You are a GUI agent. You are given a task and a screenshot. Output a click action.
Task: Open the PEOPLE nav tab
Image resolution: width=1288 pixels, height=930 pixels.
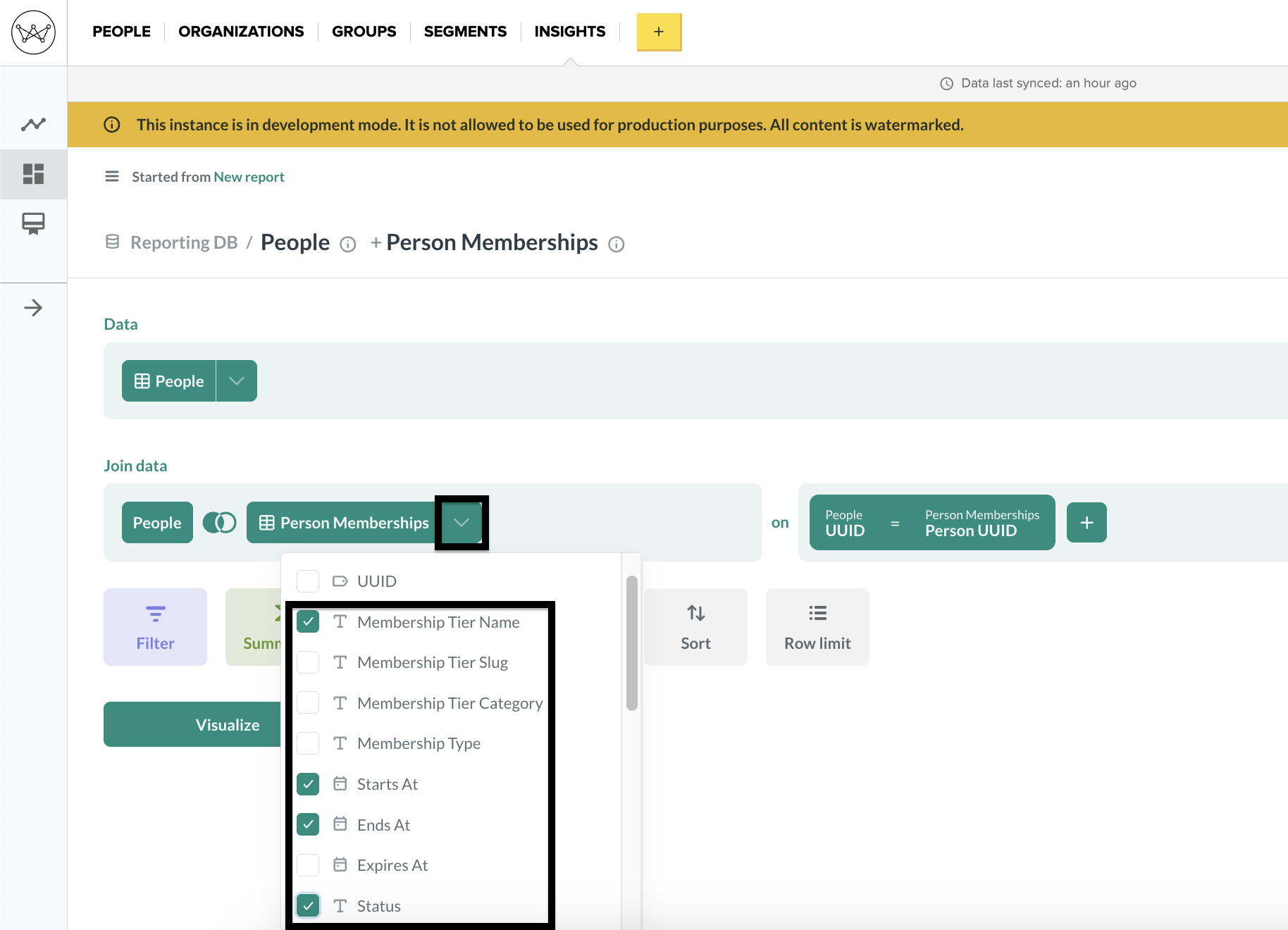pos(121,32)
